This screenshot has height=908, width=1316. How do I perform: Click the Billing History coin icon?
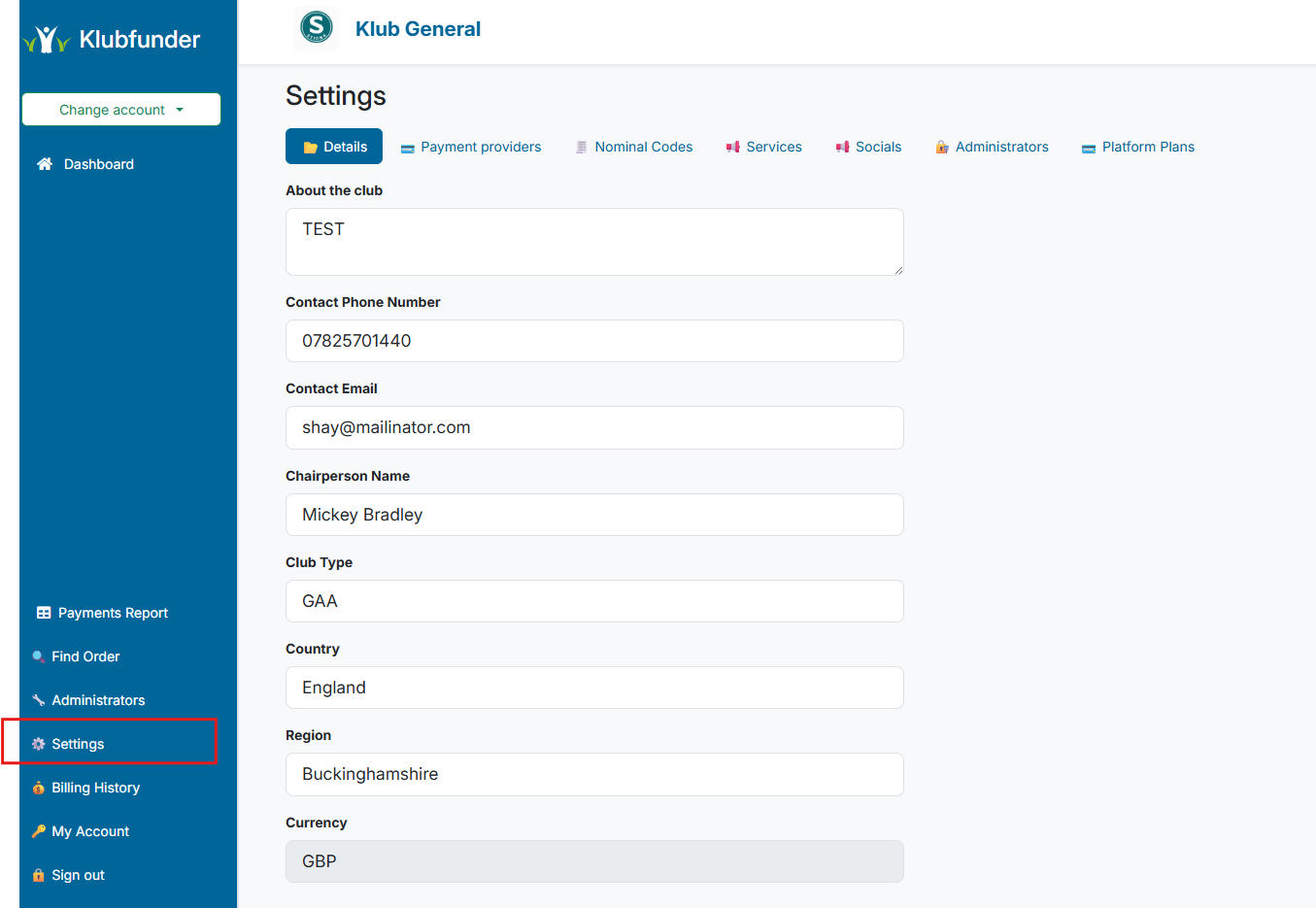(37, 787)
